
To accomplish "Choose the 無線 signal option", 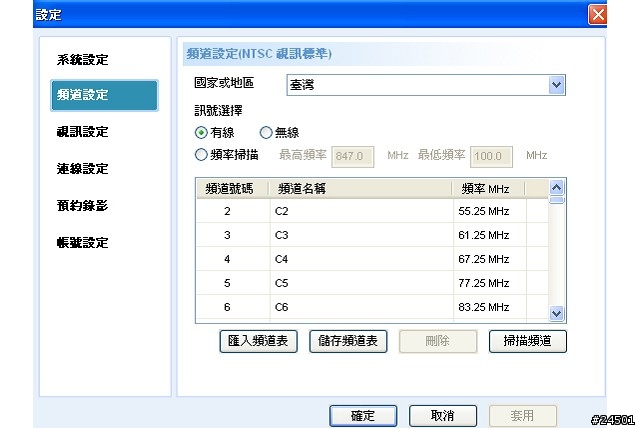I will click(x=266, y=133).
